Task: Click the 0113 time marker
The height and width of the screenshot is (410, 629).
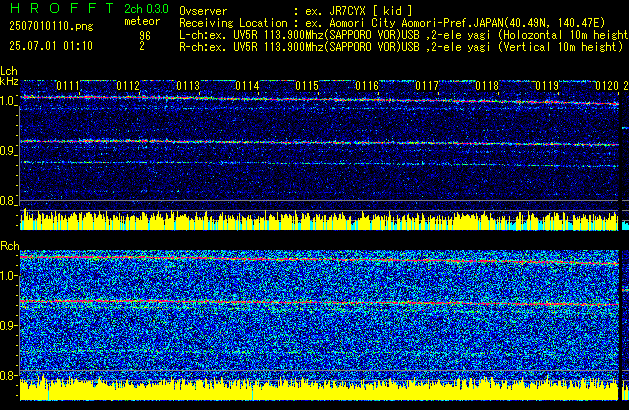Action: click(x=188, y=86)
